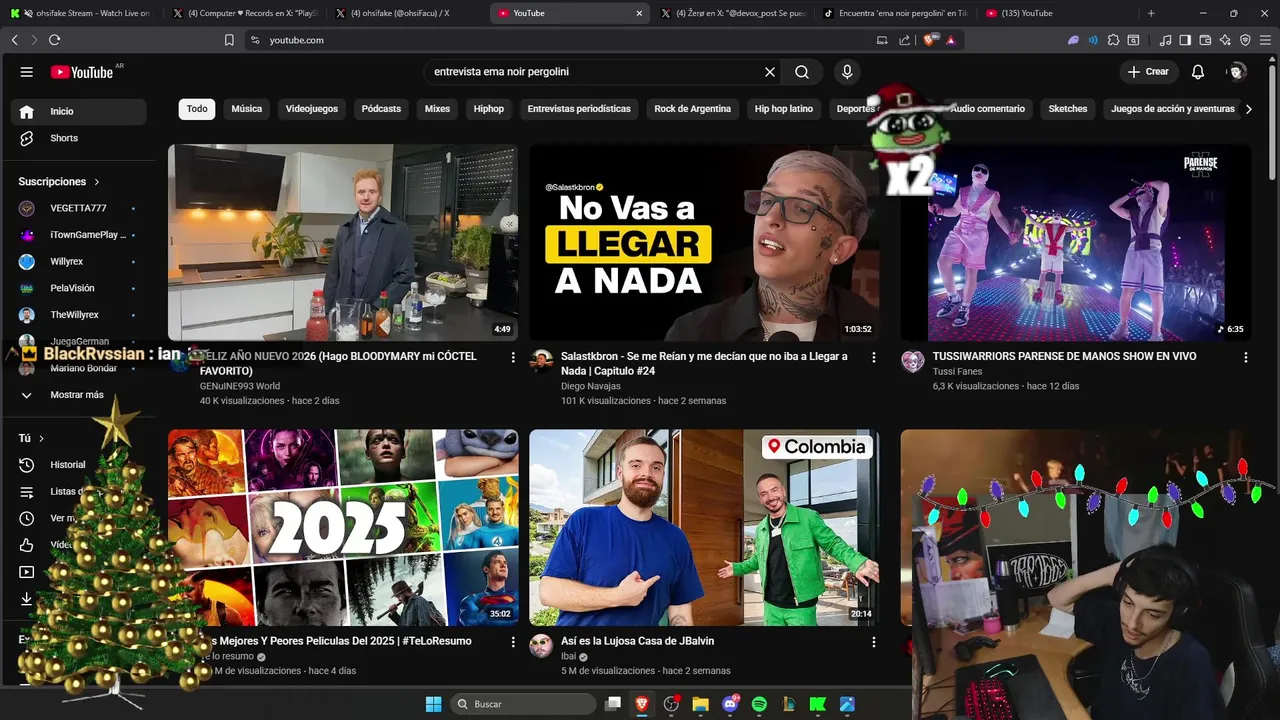The height and width of the screenshot is (720, 1280).
Task: Select the Videojuegos filter chip
Action: (x=312, y=109)
